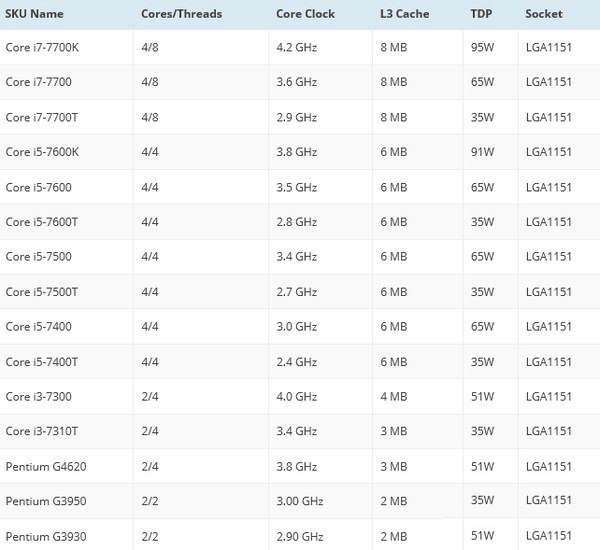600x550 pixels.
Task: Click the 35W TDP in Core i7-7700T row
Action: point(482,117)
